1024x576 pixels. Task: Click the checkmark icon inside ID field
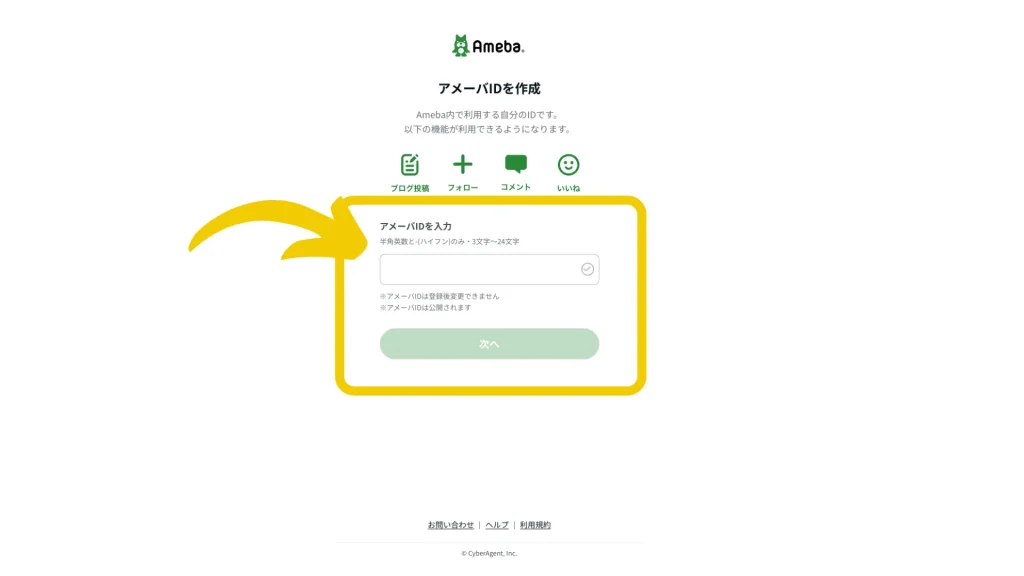pos(587,269)
